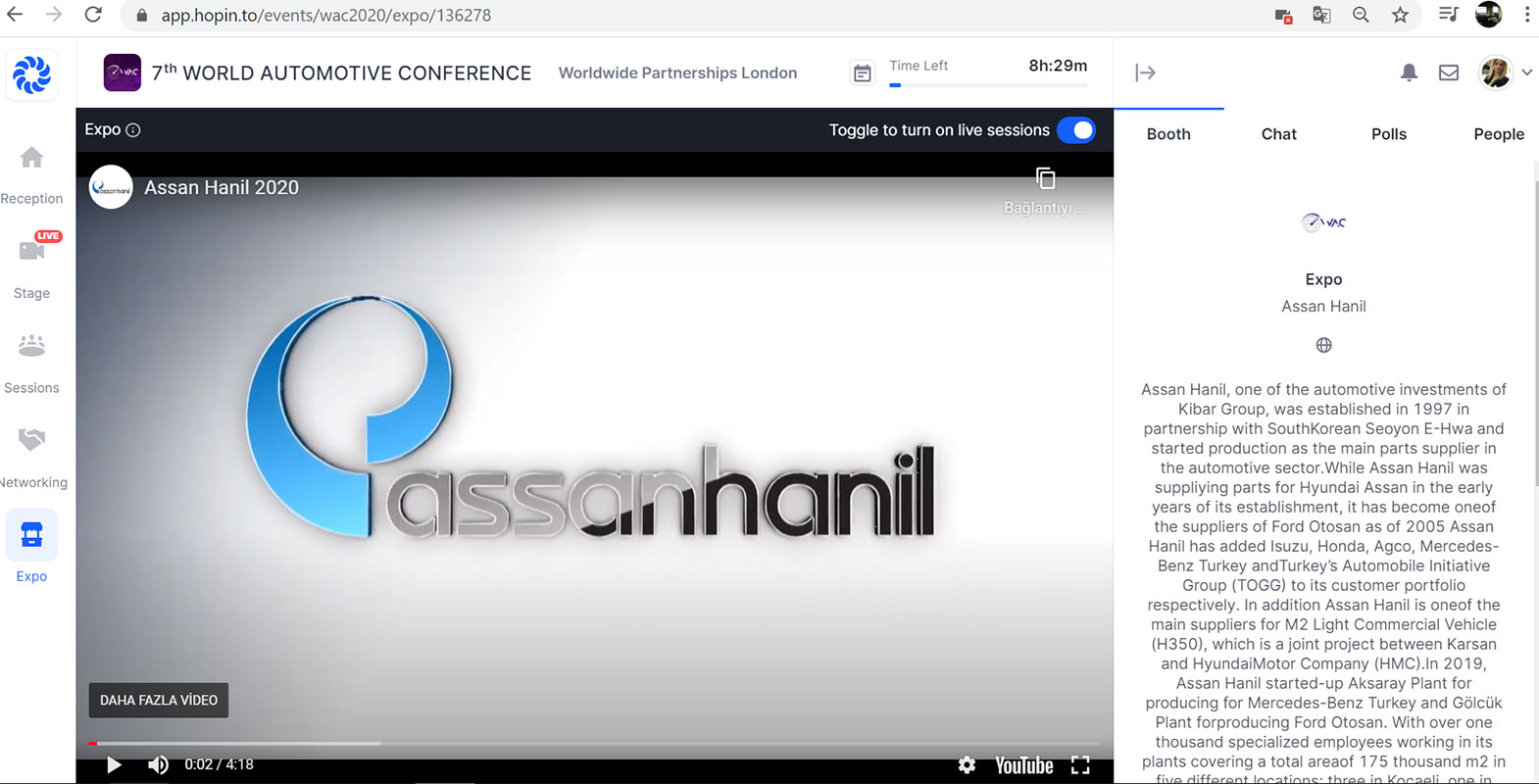Click Worldwide Partnerships London text

tap(677, 73)
